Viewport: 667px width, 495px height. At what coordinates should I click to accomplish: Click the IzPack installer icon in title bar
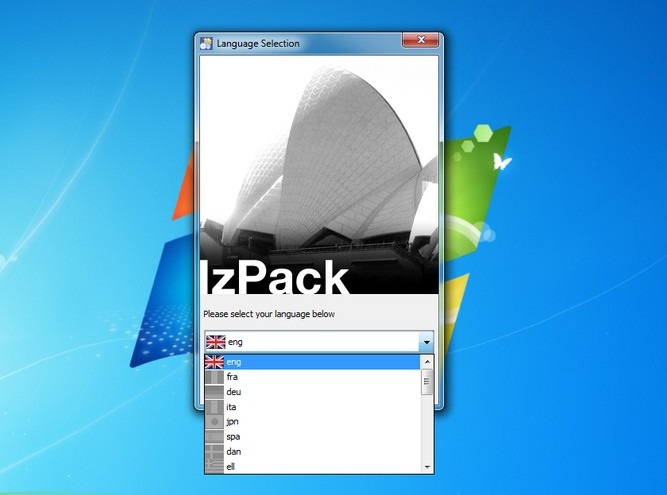point(206,43)
